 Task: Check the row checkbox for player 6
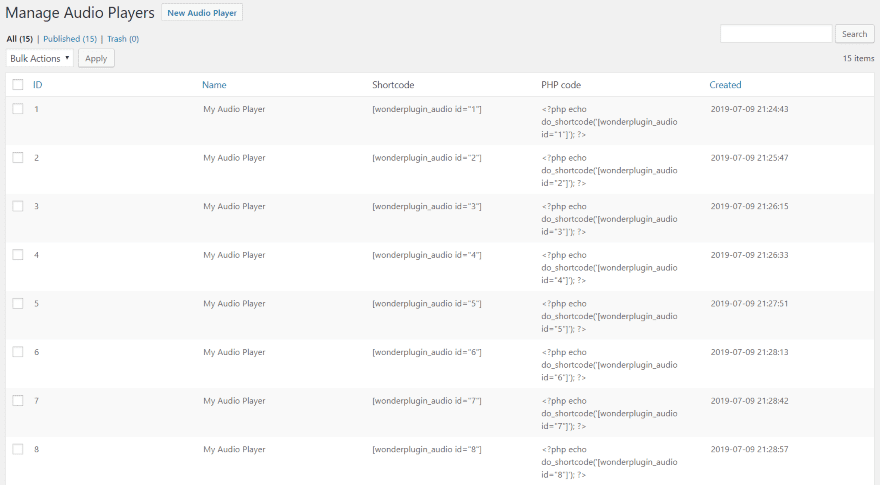coord(18,352)
